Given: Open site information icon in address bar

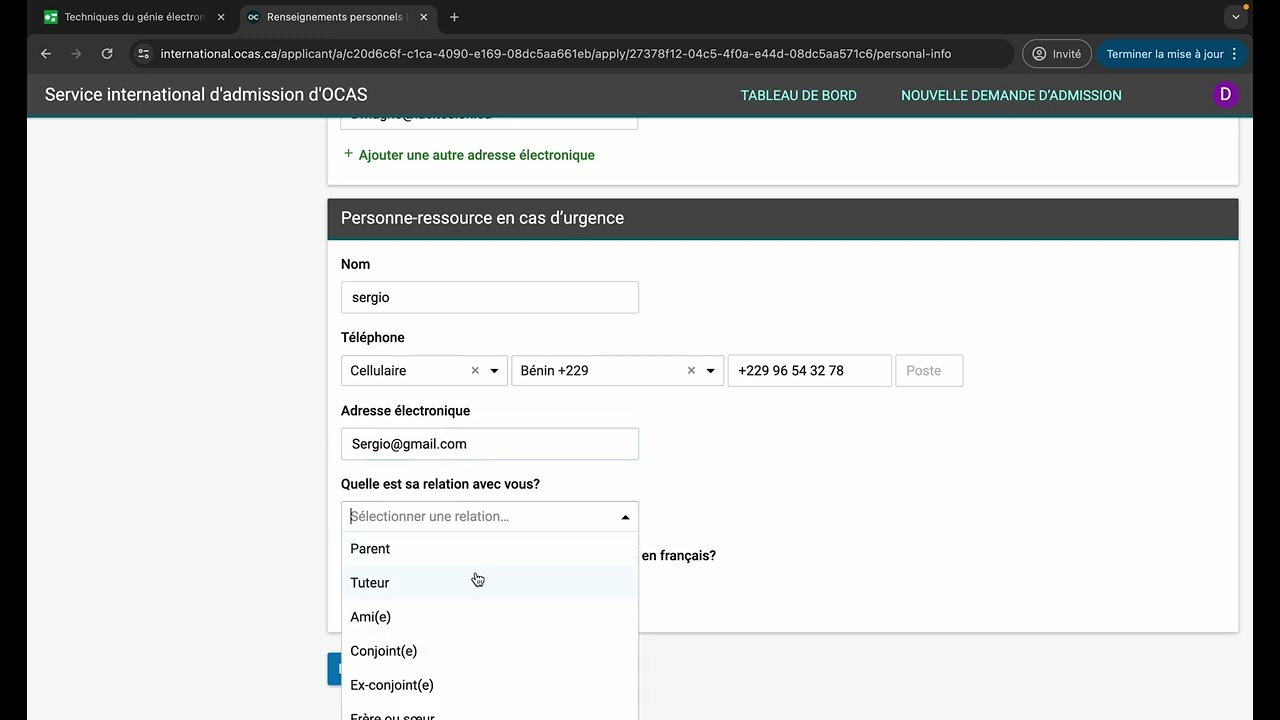Looking at the screenshot, I should click(x=143, y=54).
